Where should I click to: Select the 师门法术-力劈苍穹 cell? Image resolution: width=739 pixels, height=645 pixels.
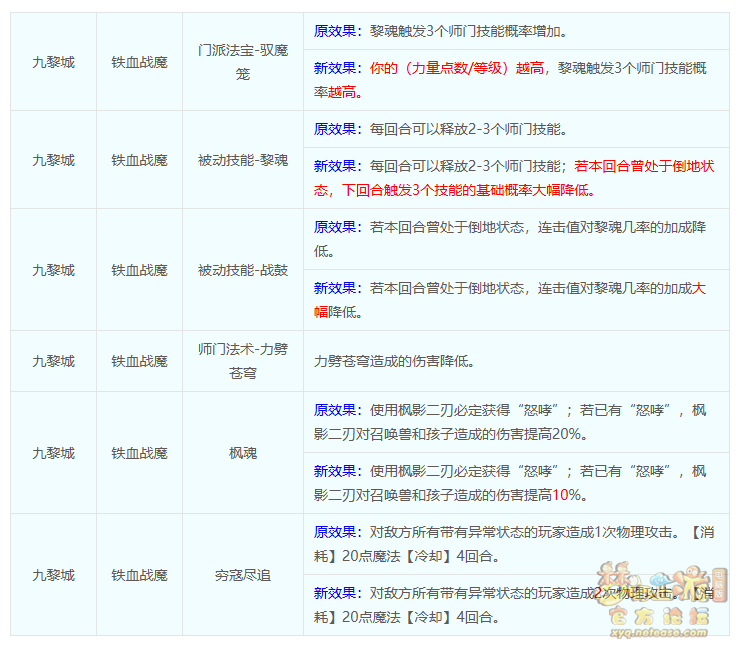point(242,361)
